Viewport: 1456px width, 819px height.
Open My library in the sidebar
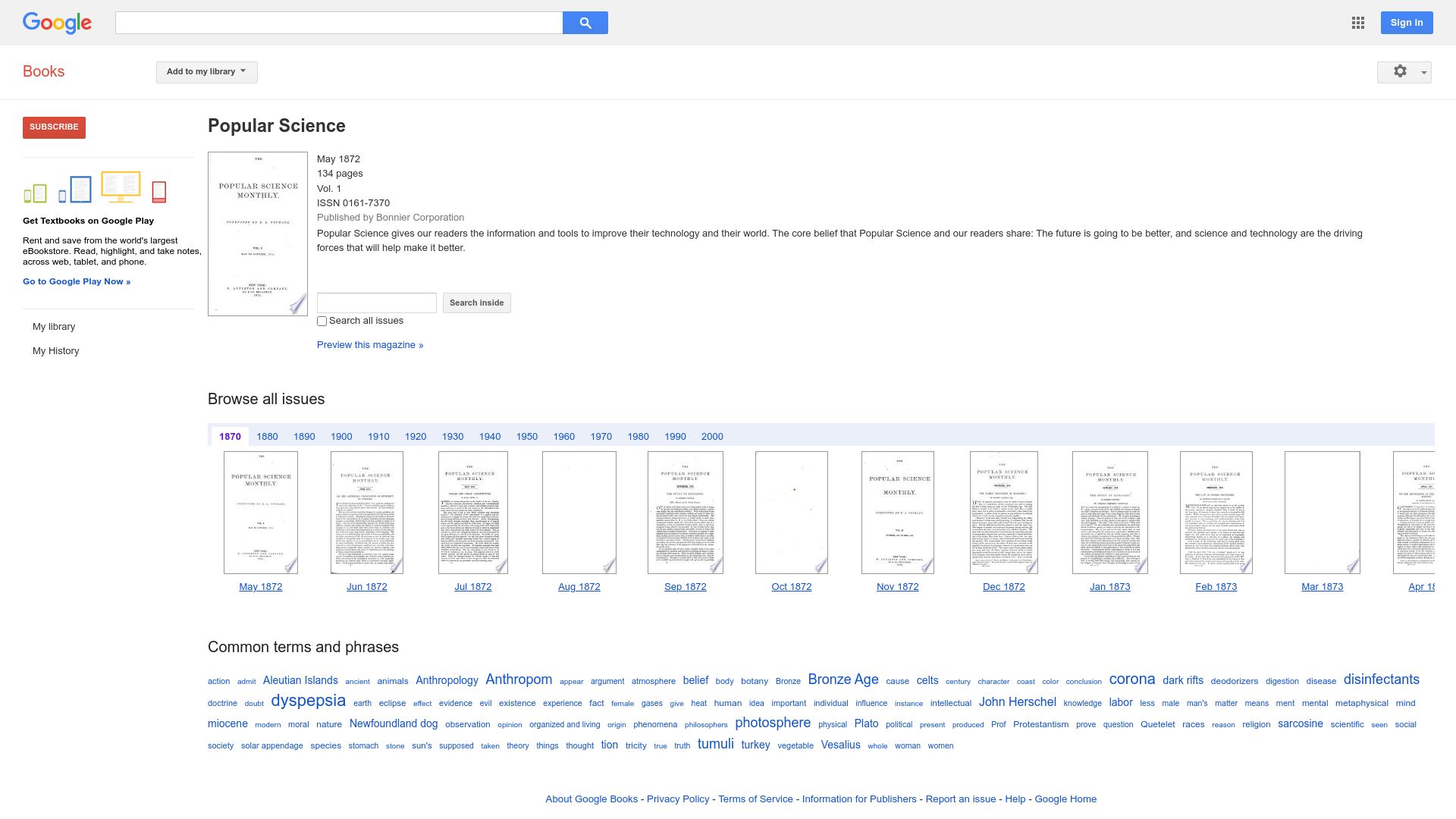click(x=54, y=327)
